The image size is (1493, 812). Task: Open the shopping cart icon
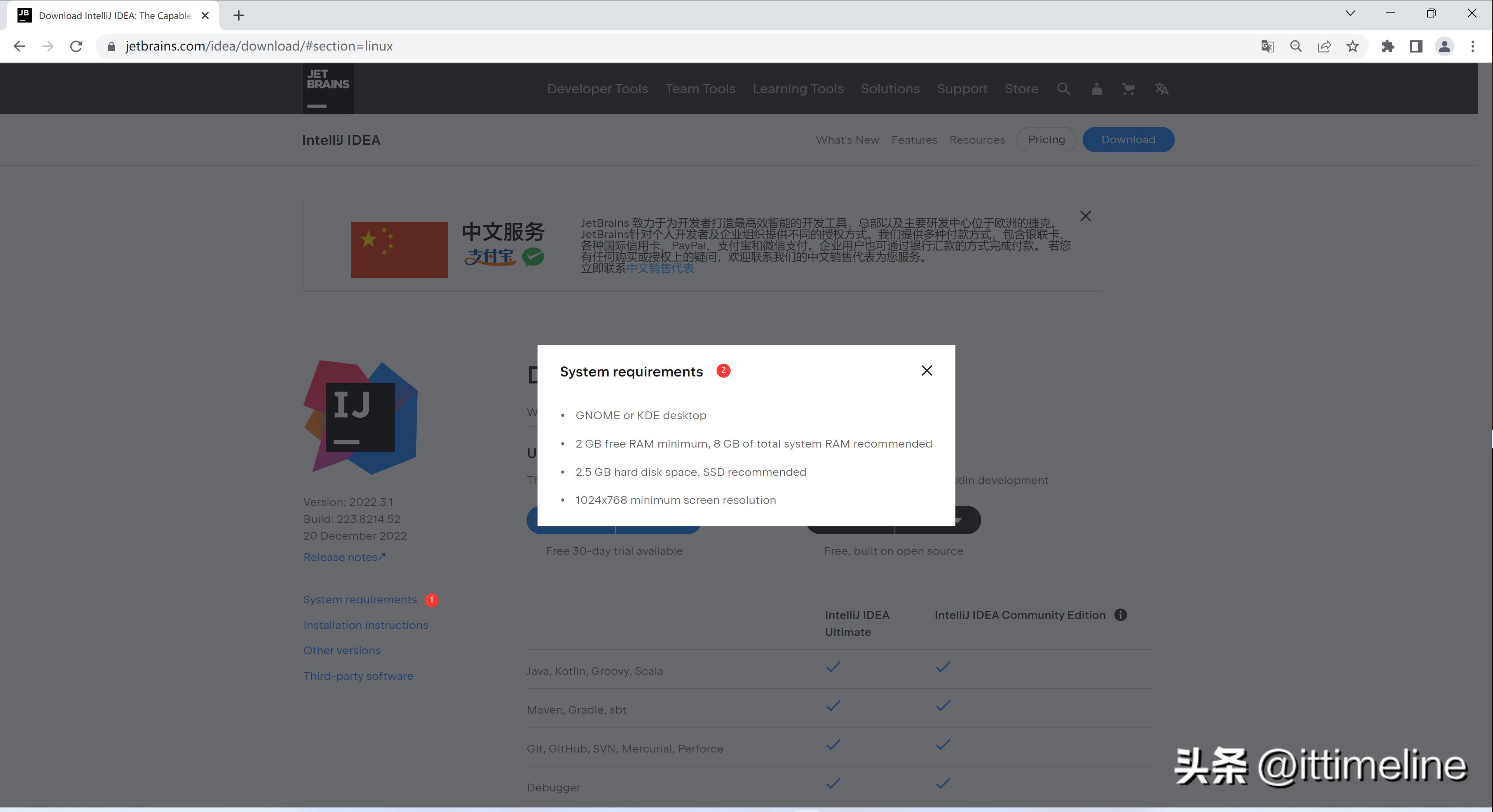pyautogui.click(x=1128, y=89)
